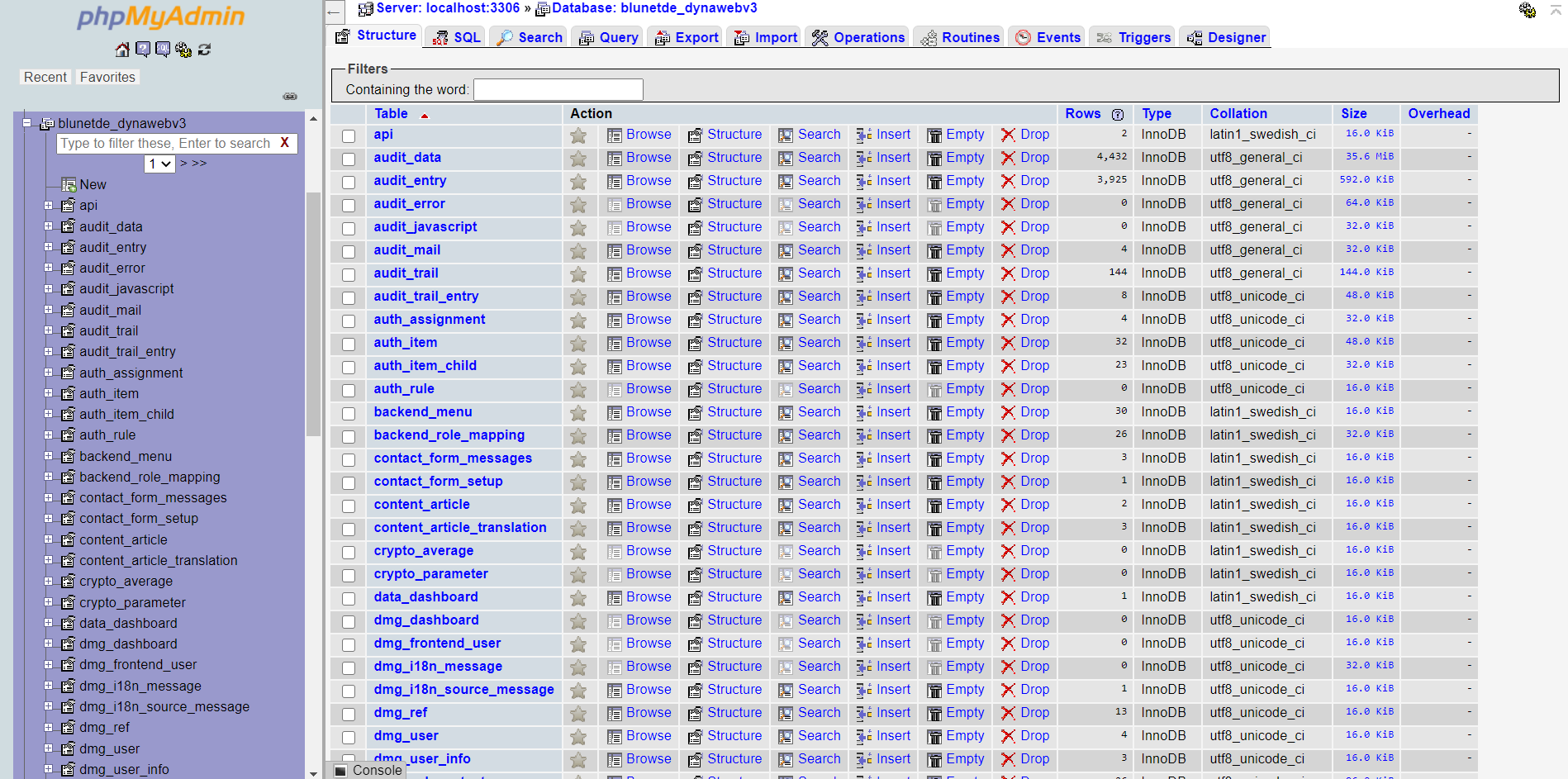Click the navigation panel vertical scrollbar
The height and width of the screenshot is (779, 1568).
click(313, 314)
